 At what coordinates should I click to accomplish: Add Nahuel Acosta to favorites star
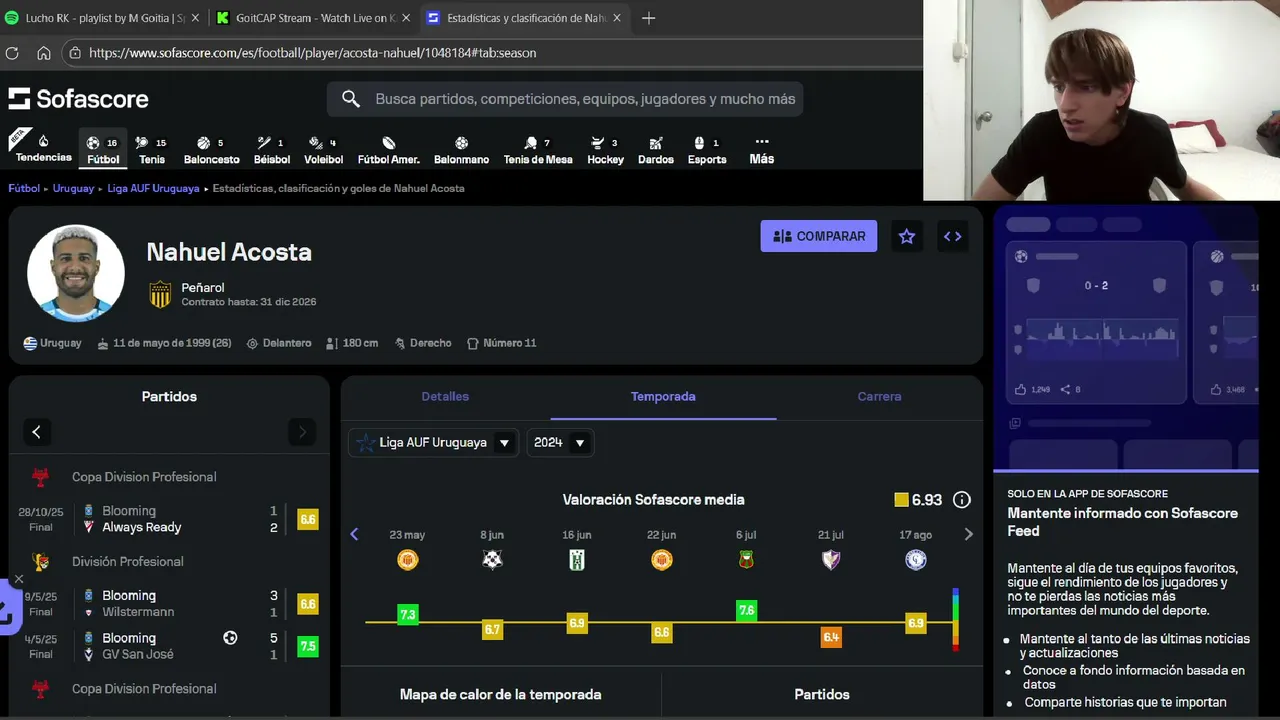point(907,236)
